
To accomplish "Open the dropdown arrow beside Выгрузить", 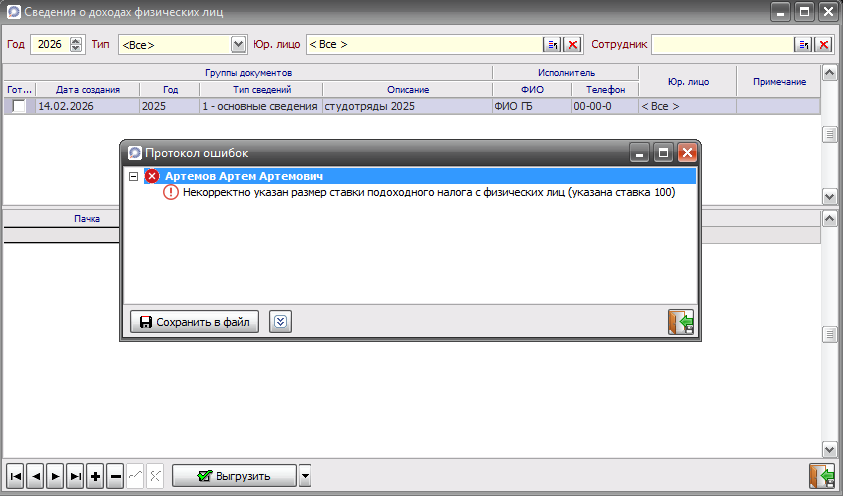I will [x=305, y=476].
